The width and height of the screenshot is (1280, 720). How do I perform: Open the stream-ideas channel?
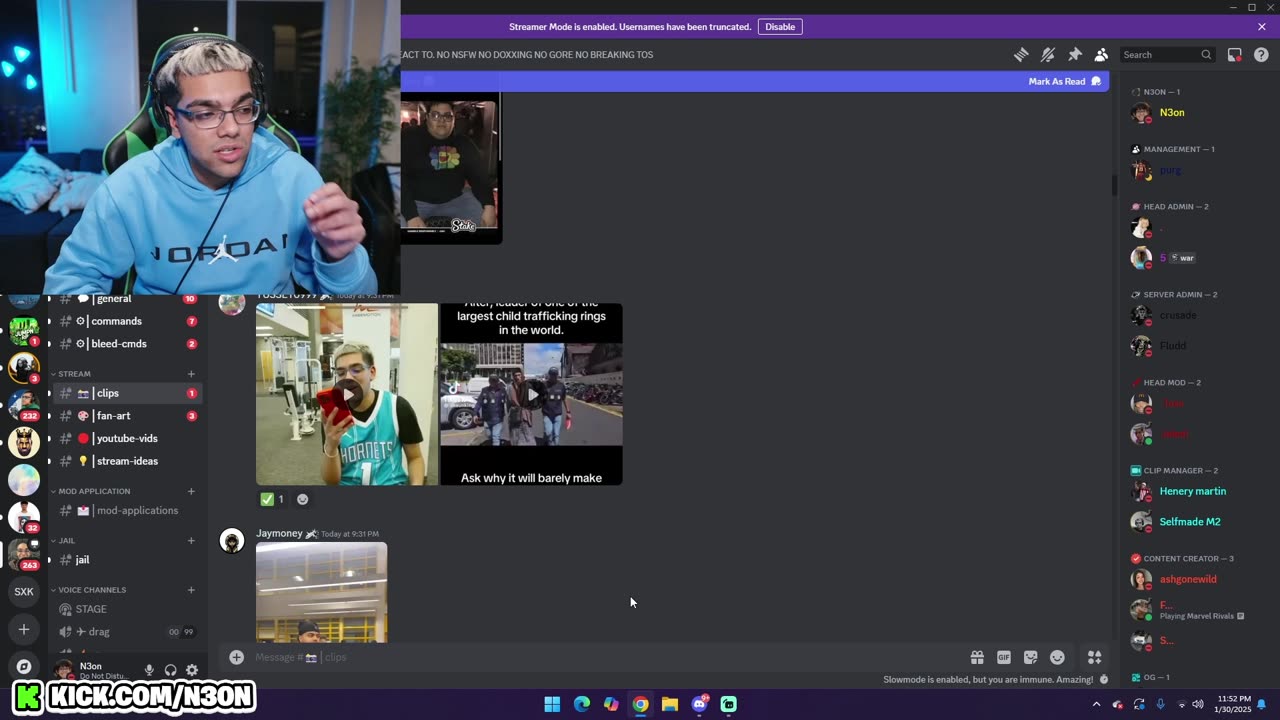[126, 461]
